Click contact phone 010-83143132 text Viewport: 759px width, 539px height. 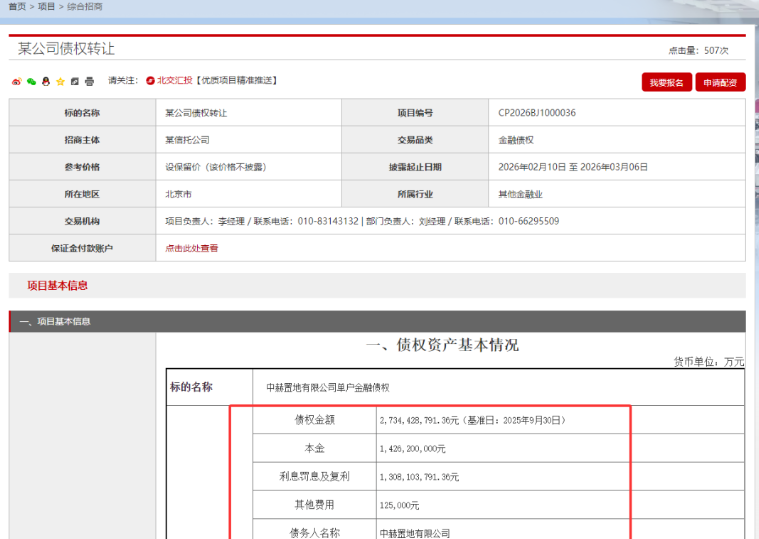click(327, 221)
